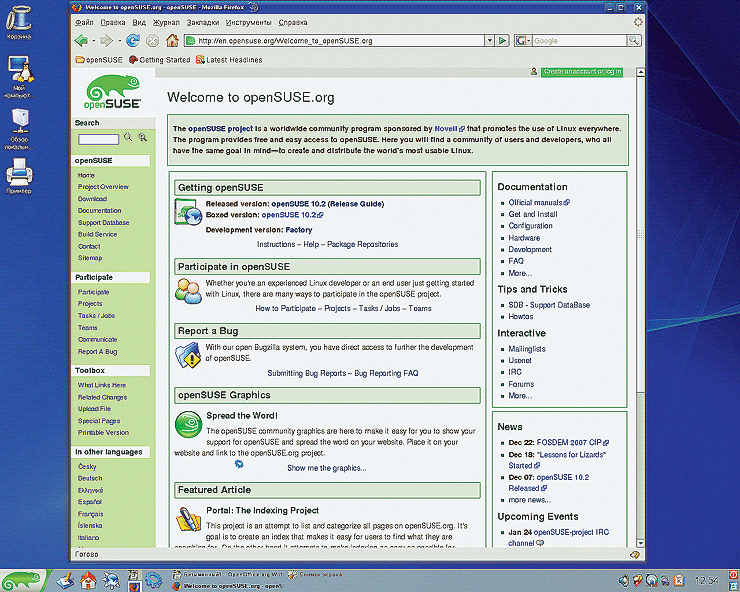Open the Правка menu

pos(113,22)
